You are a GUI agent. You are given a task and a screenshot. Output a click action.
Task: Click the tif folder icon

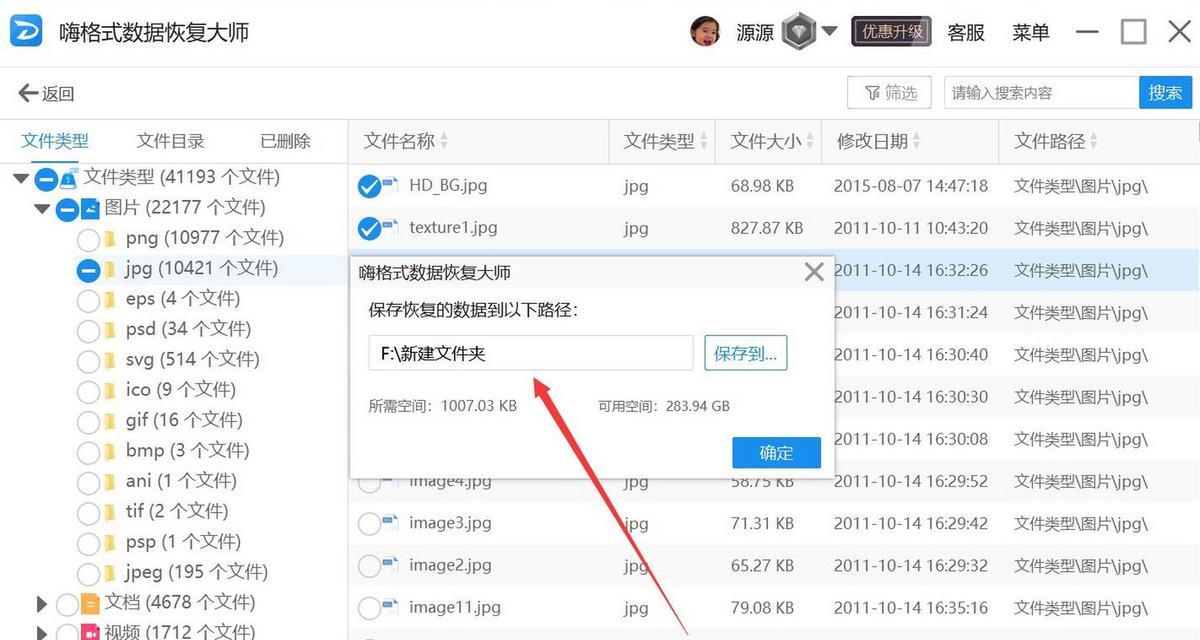[x=110, y=512]
